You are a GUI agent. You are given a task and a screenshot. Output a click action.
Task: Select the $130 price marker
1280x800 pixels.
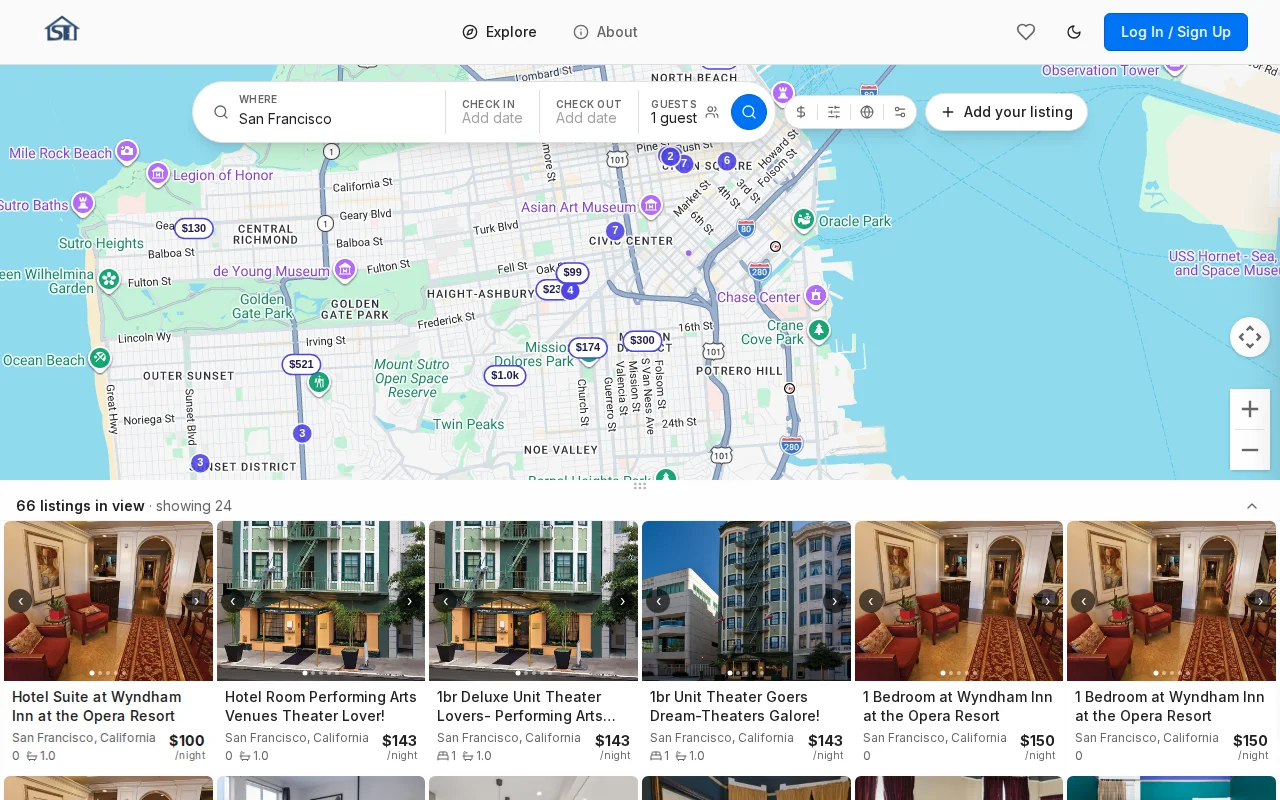(194, 228)
